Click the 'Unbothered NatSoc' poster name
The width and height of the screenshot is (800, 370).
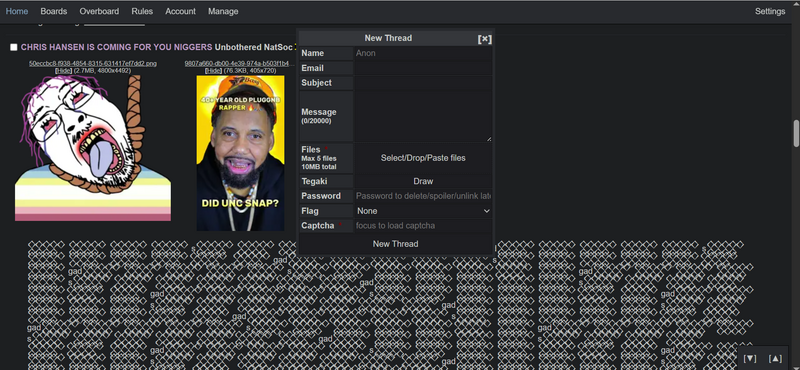pos(254,47)
